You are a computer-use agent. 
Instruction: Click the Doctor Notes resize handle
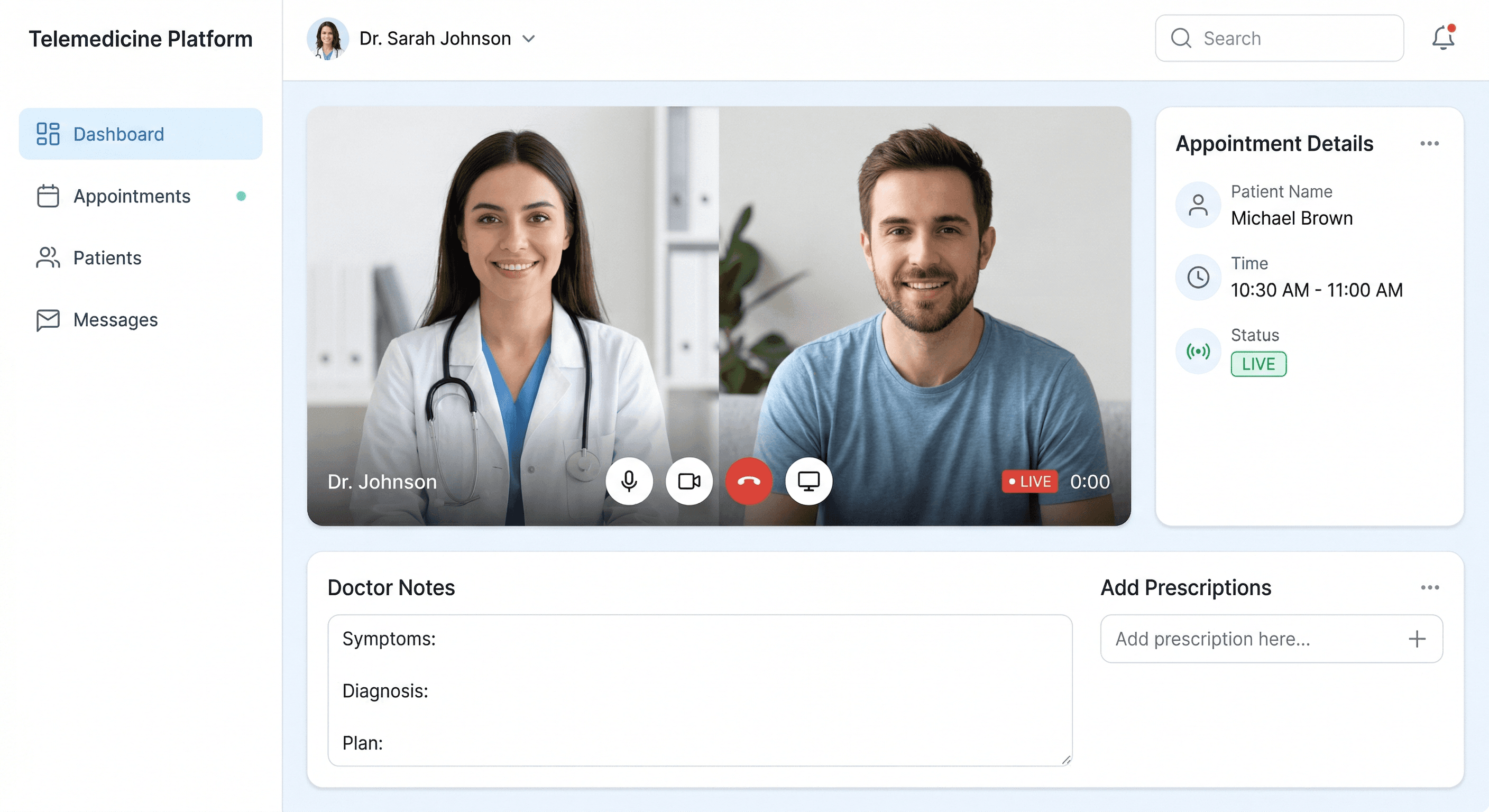1066,760
